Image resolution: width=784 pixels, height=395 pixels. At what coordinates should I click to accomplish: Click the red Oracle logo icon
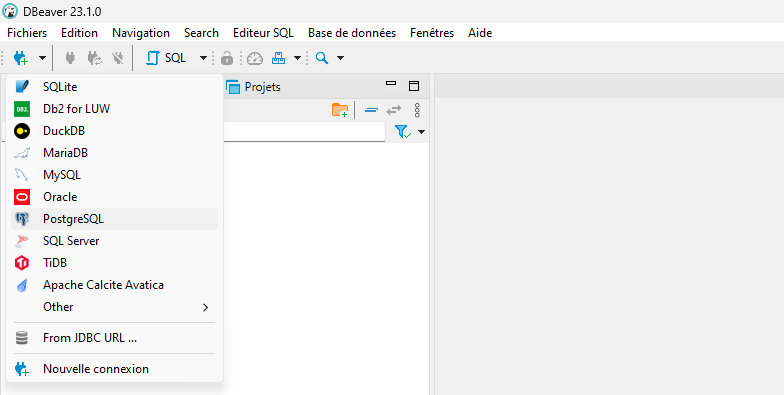[x=22, y=197]
